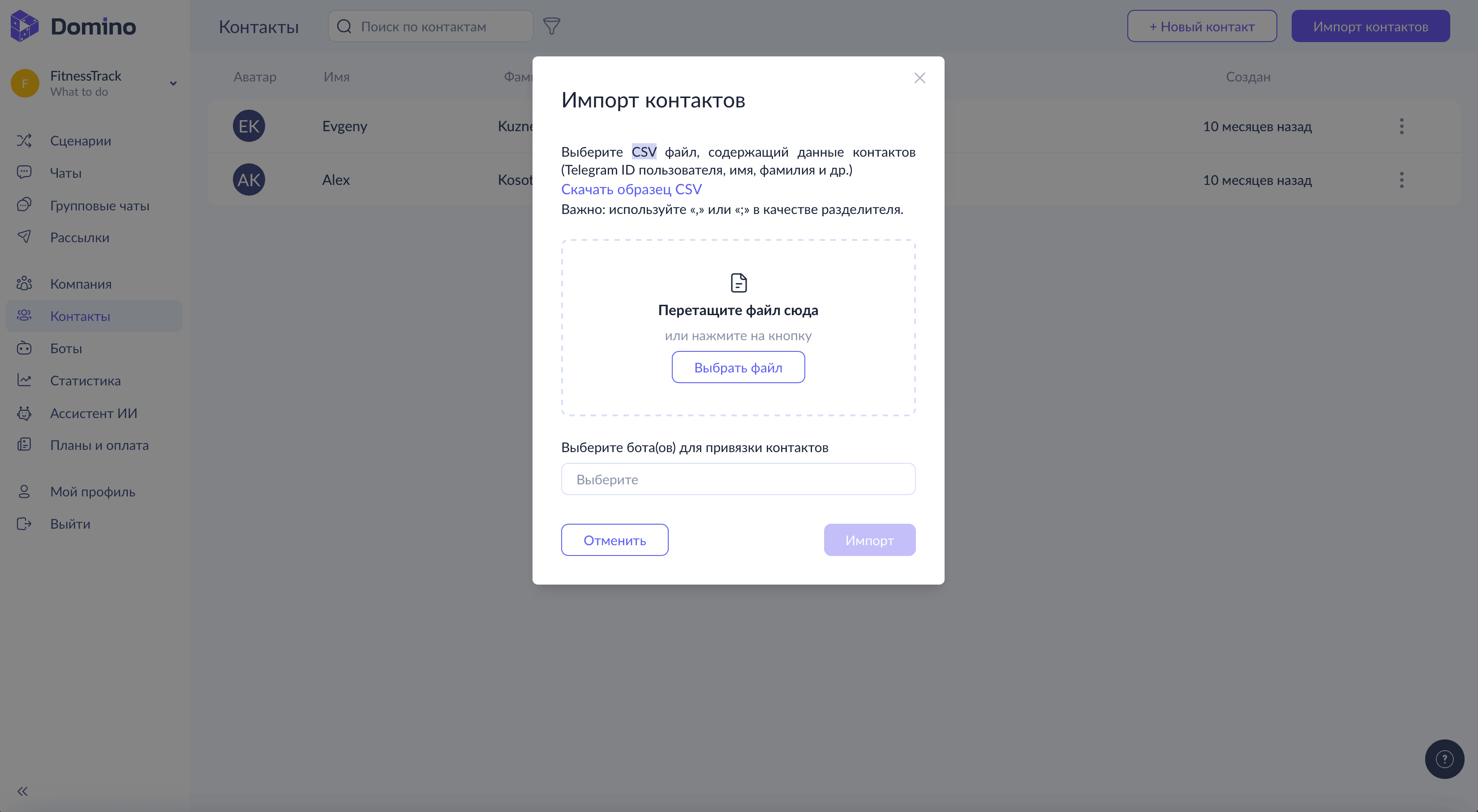Click the Мой профиль person icon

click(x=24, y=491)
